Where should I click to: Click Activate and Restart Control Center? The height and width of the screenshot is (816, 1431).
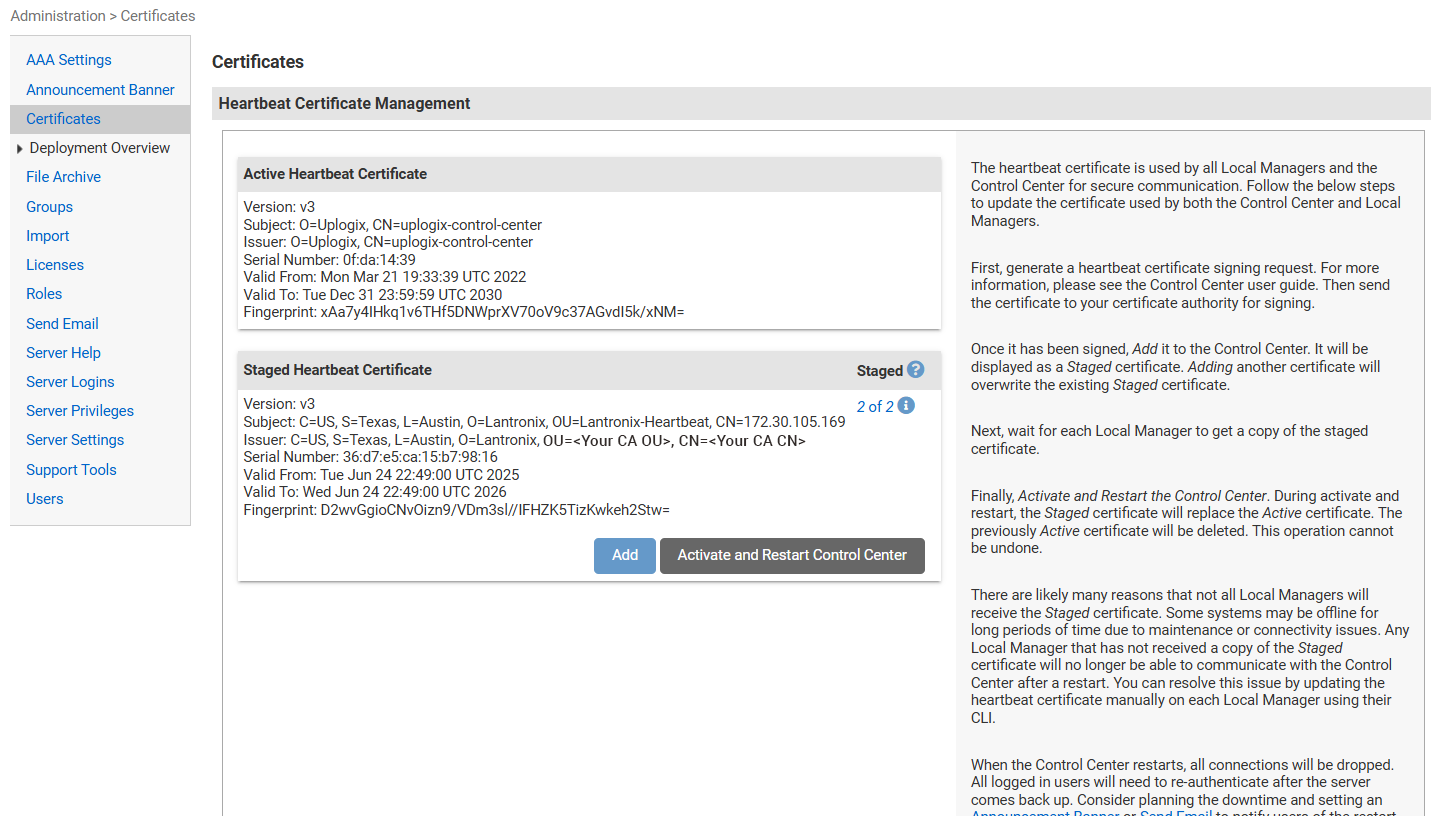pos(792,555)
